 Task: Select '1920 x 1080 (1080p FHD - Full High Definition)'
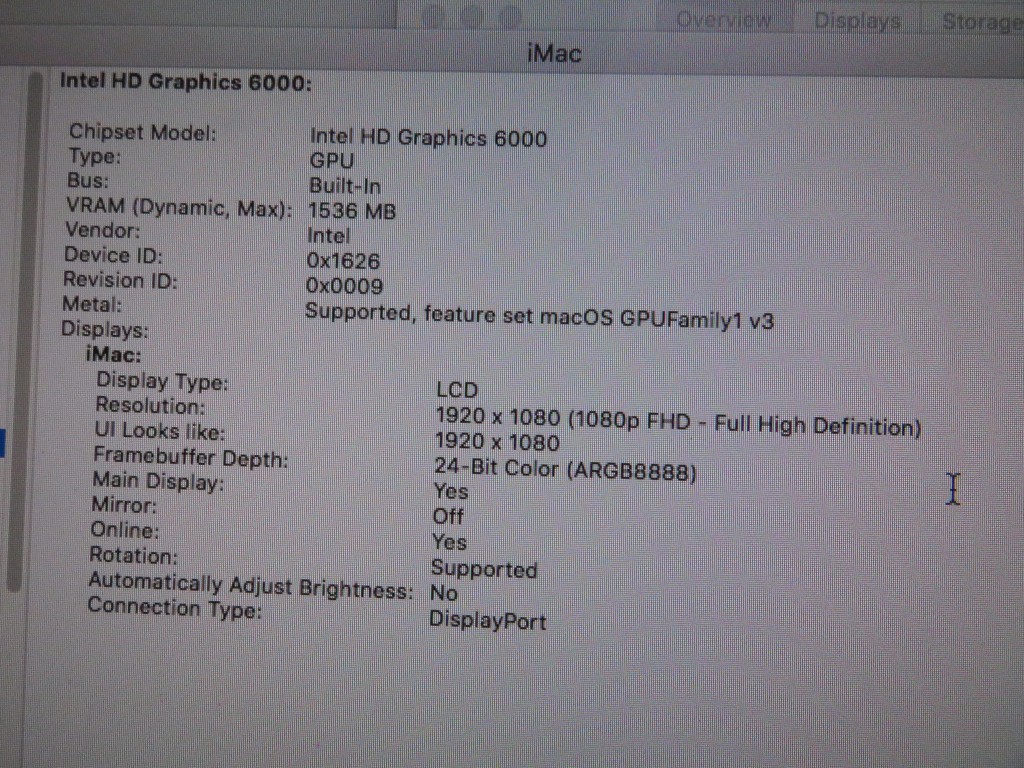pyautogui.click(x=679, y=421)
